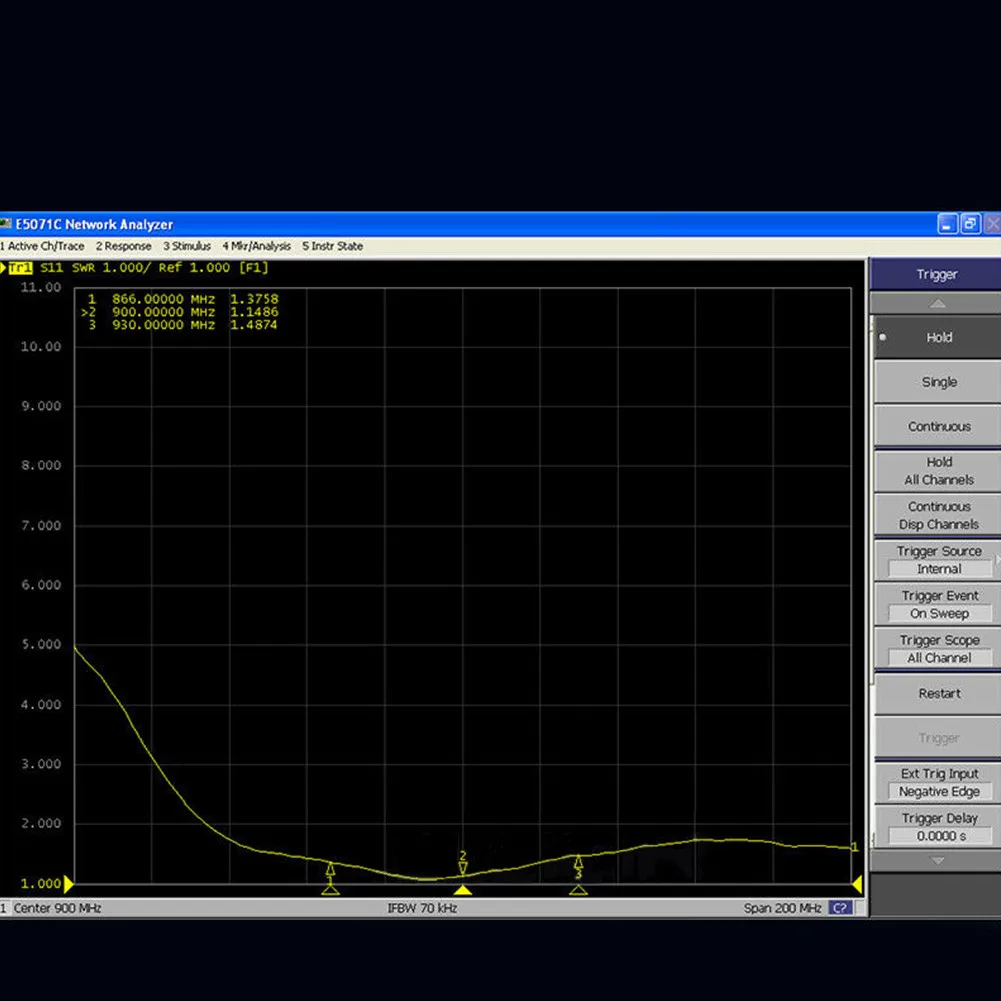Viewport: 1001px width, 1001px height.
Task: Click marker 3 triangle at 930 MHz
Action: [x=578, y=889]
